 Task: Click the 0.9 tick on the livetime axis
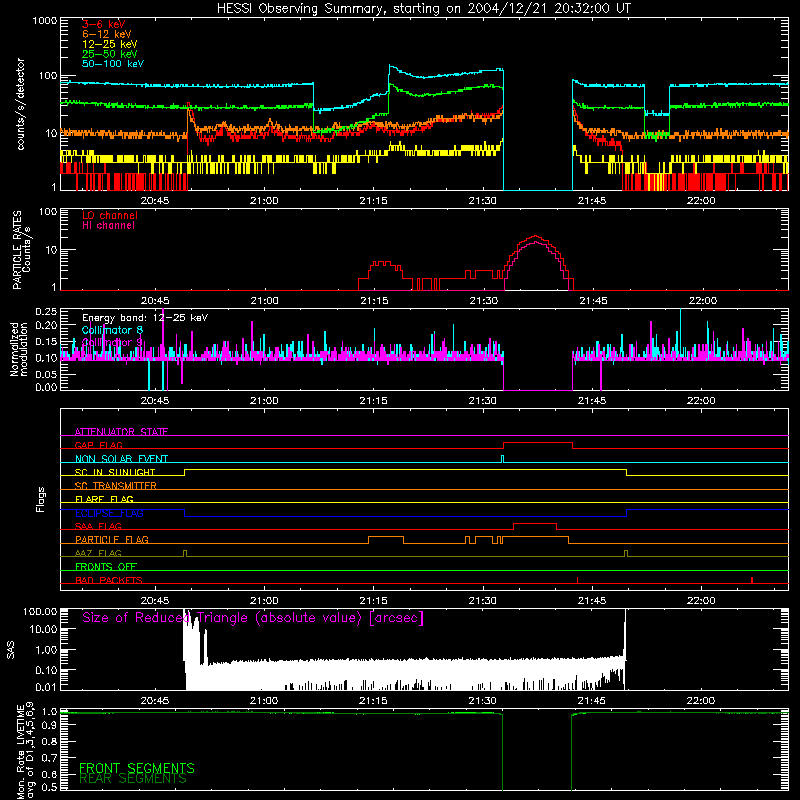(49, 725)
